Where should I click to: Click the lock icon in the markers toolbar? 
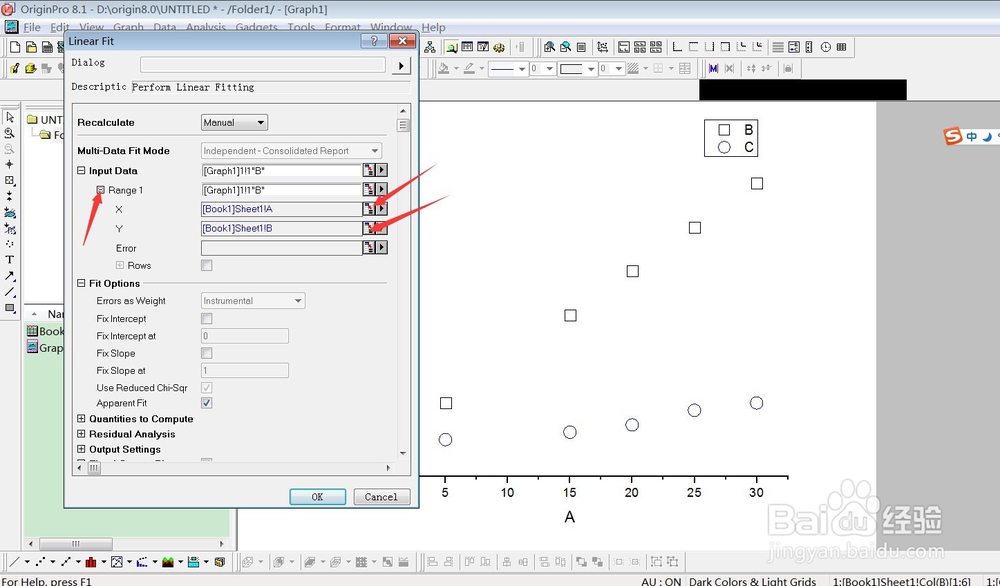point(788,68)
